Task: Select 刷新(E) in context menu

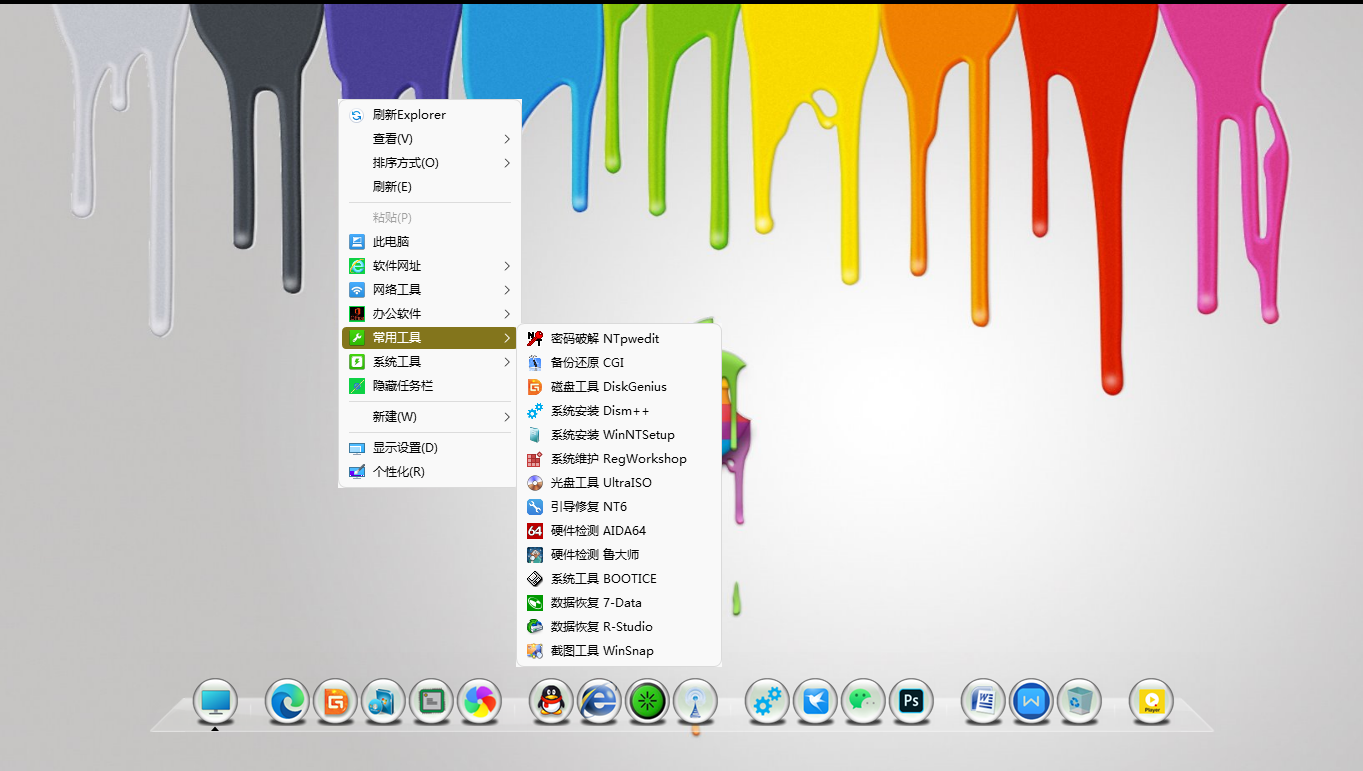Action: [x=429, y=187]
